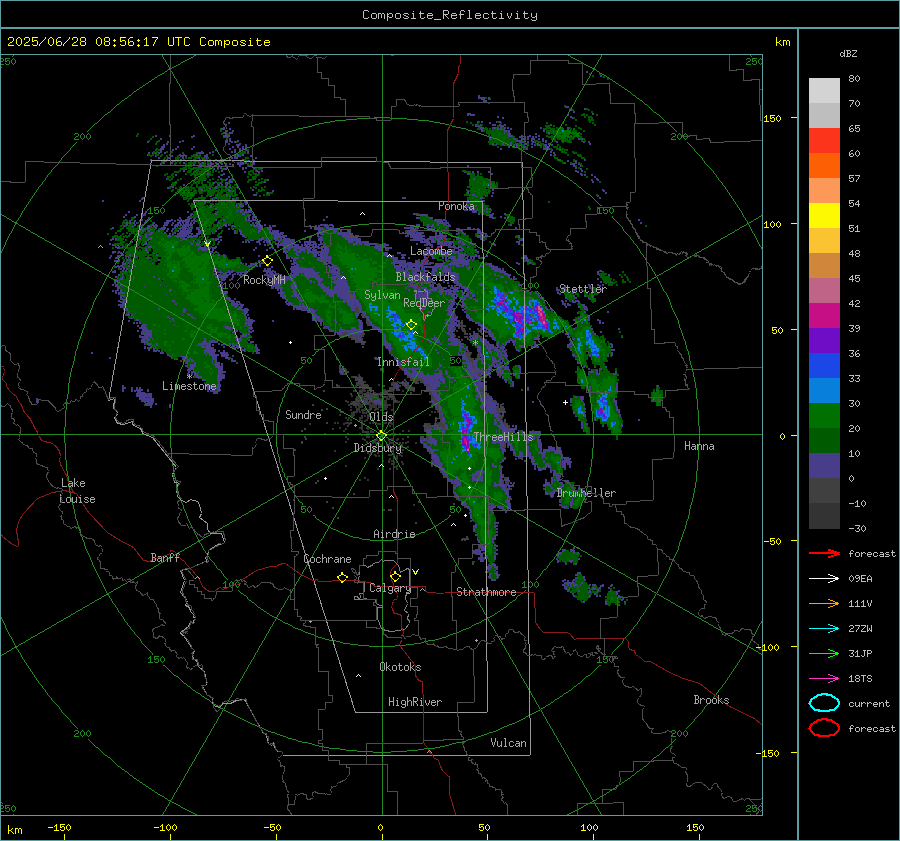Screen dimensions: 900x841
Task: Click the red forecast ellipse icon
Action: tap(824, 728)
